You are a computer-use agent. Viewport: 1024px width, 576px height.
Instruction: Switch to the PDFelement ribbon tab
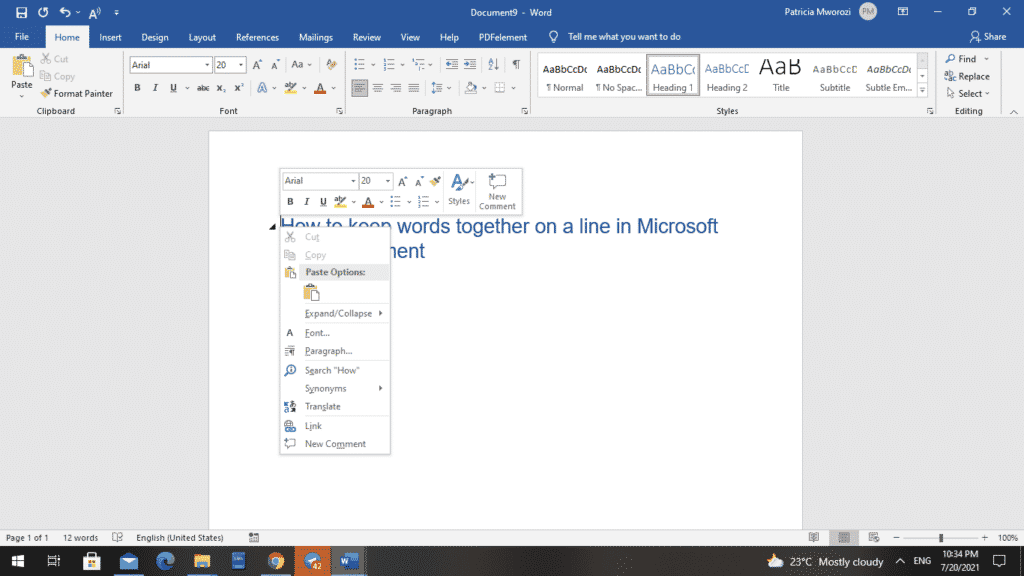click(x=501, y=36)
